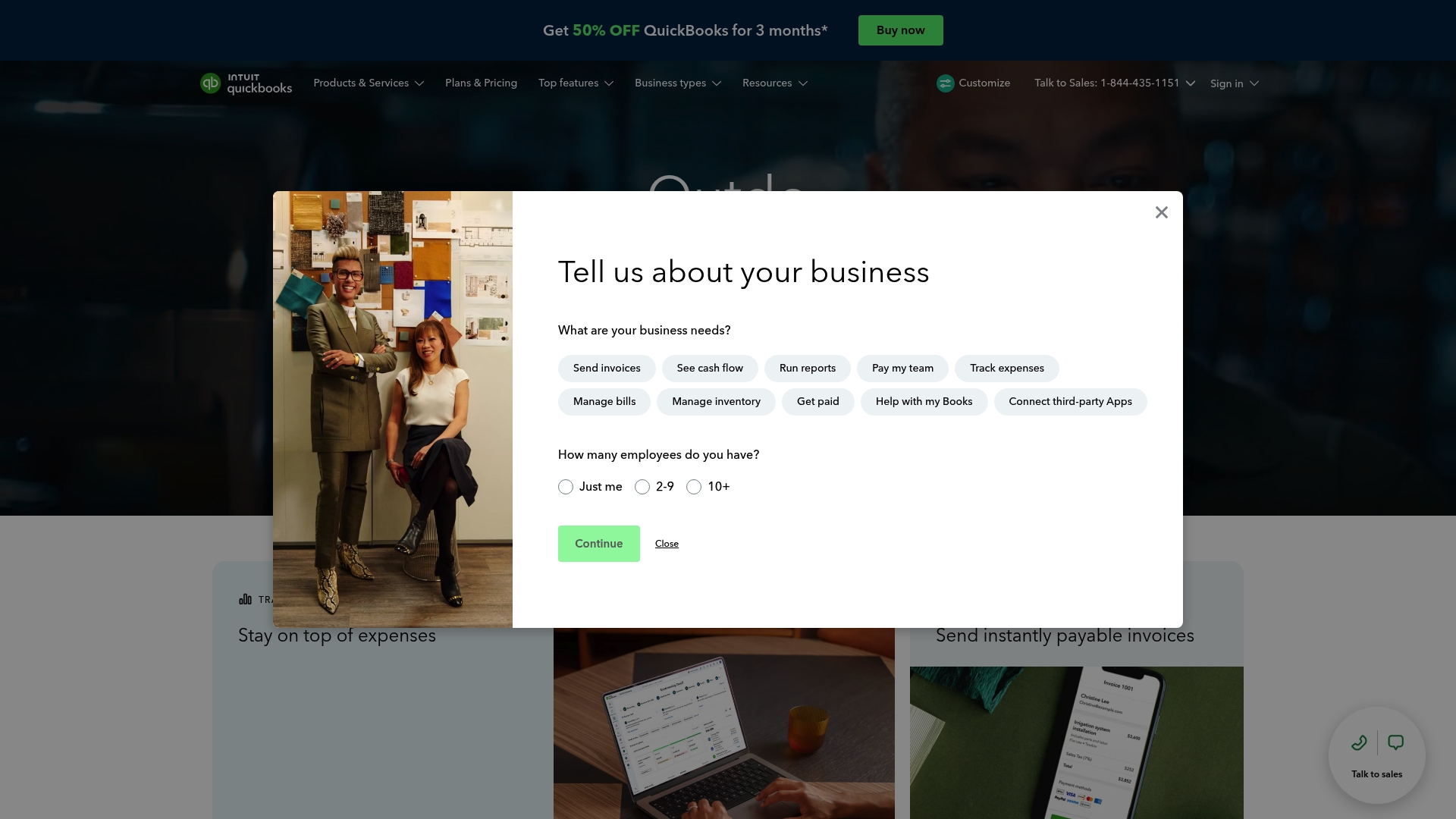Click the Close link in the modal

point(667,544)
